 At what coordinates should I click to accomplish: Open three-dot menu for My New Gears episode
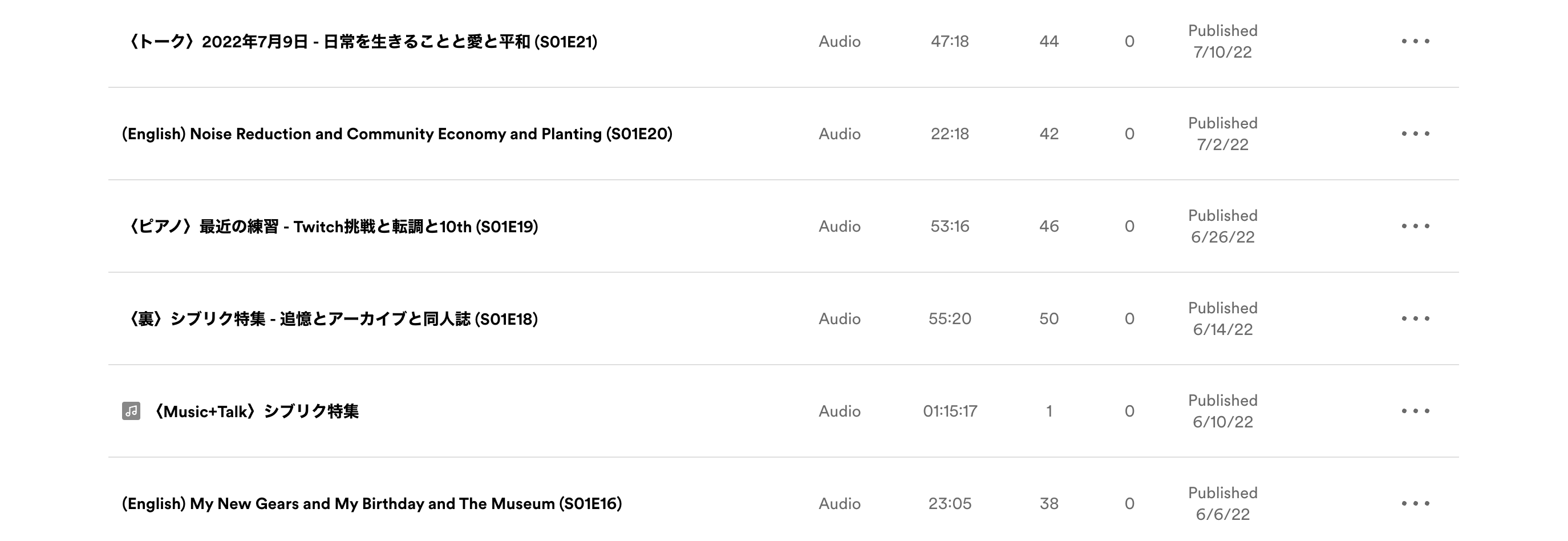(x=1415, y=504)
